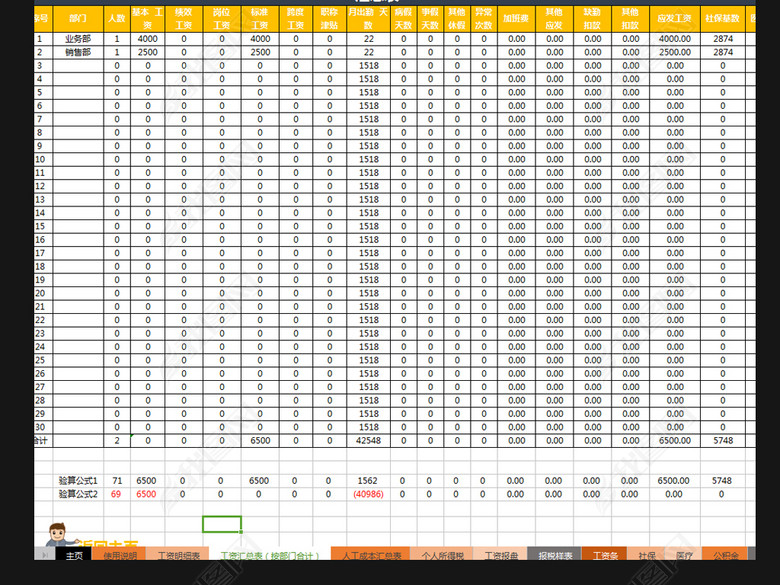Open the 个人所得税 sheet tab
The image size is (780, 585).
click(x=441, y=555)
